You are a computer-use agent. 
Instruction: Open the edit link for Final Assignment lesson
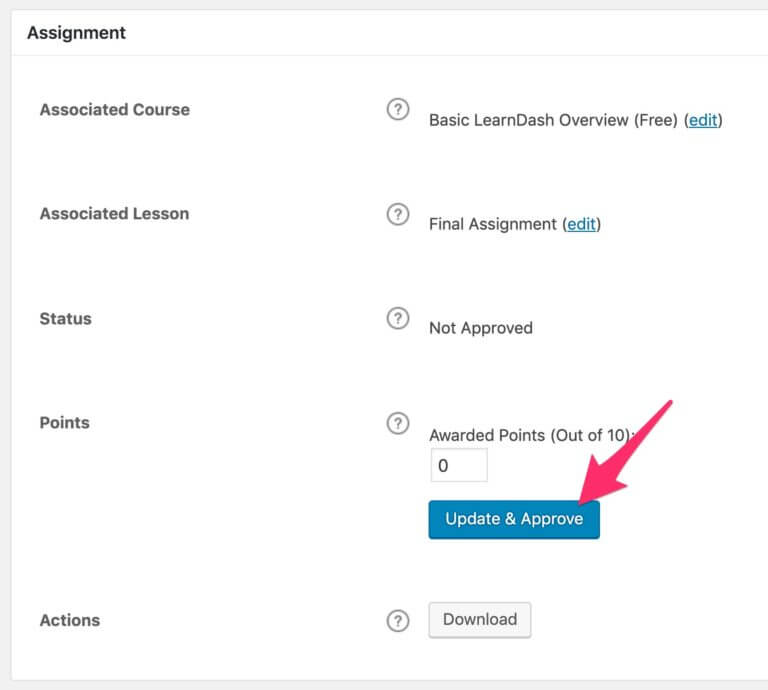581,224
